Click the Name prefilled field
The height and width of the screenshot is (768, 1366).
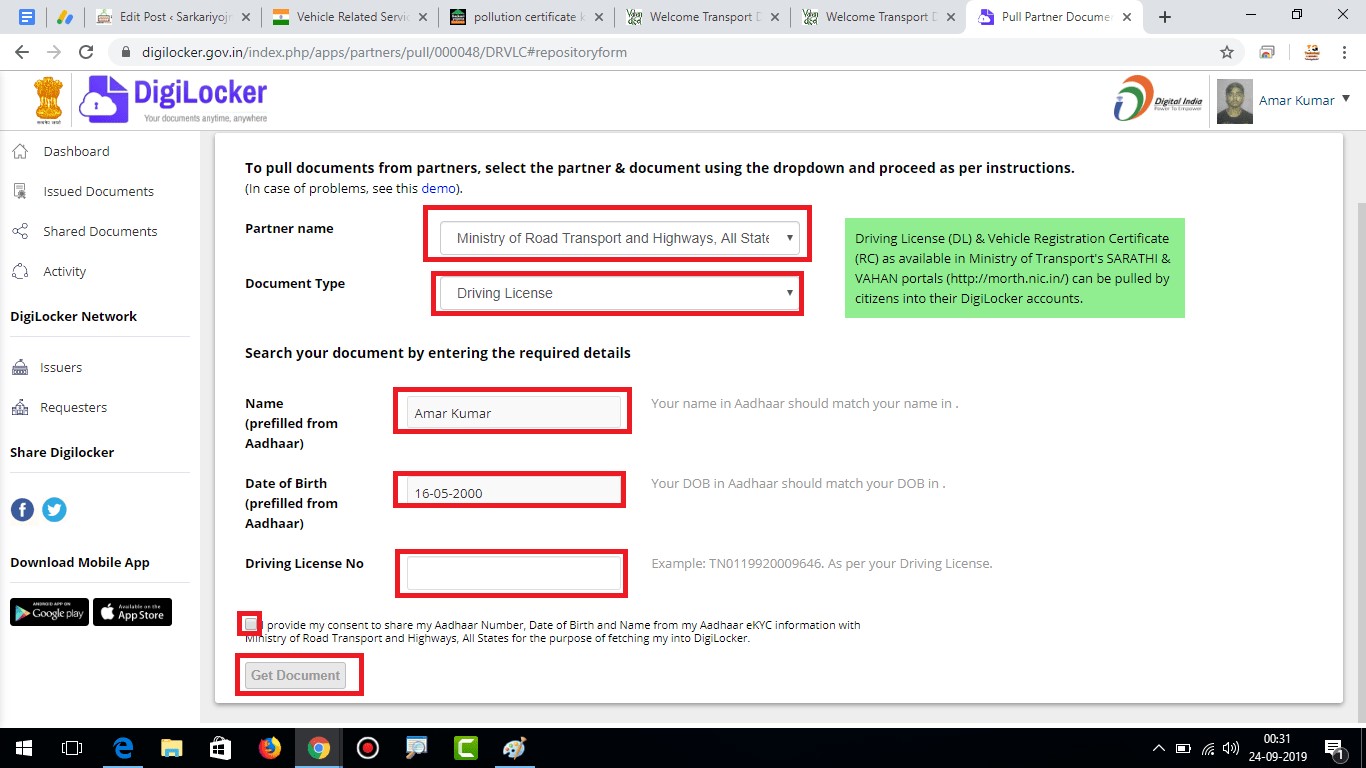tap(513, 412)
